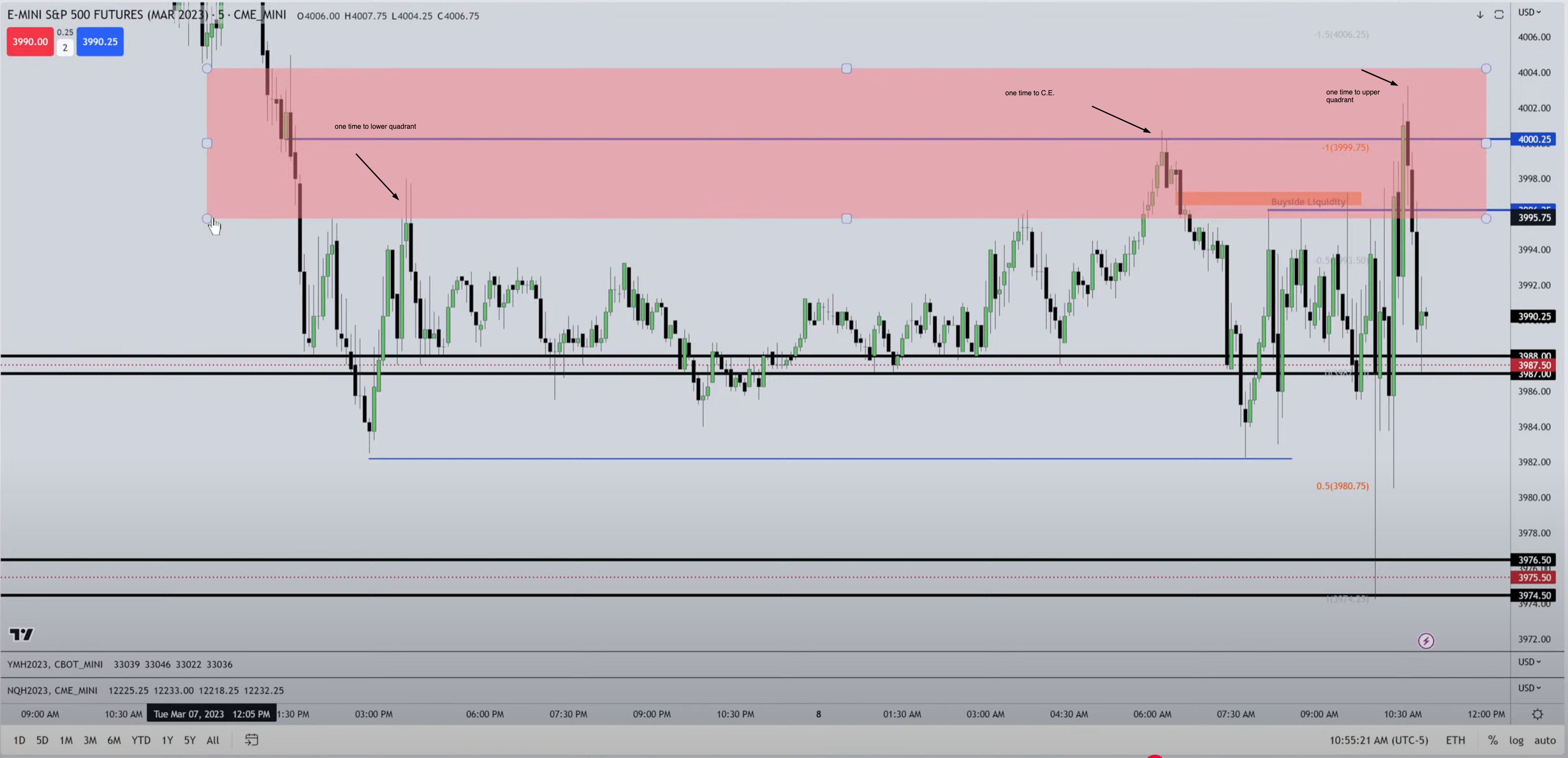
Task: Click the 3974.50 price label on scale
Action: tap(1534, 595)
